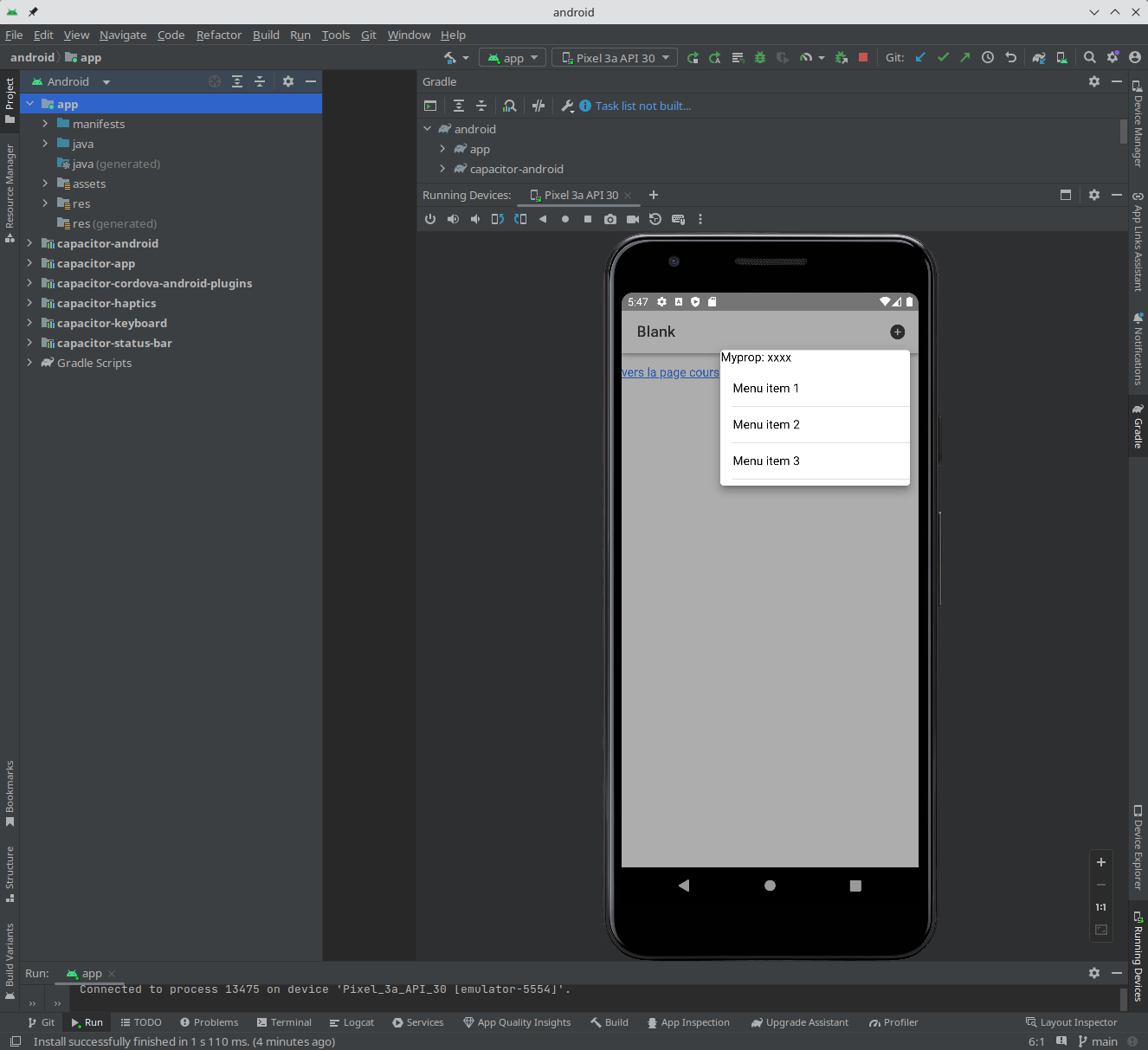Expand the capacitor-android module in the project tree
The image size is (1148, 1050).
click(29, 243)
